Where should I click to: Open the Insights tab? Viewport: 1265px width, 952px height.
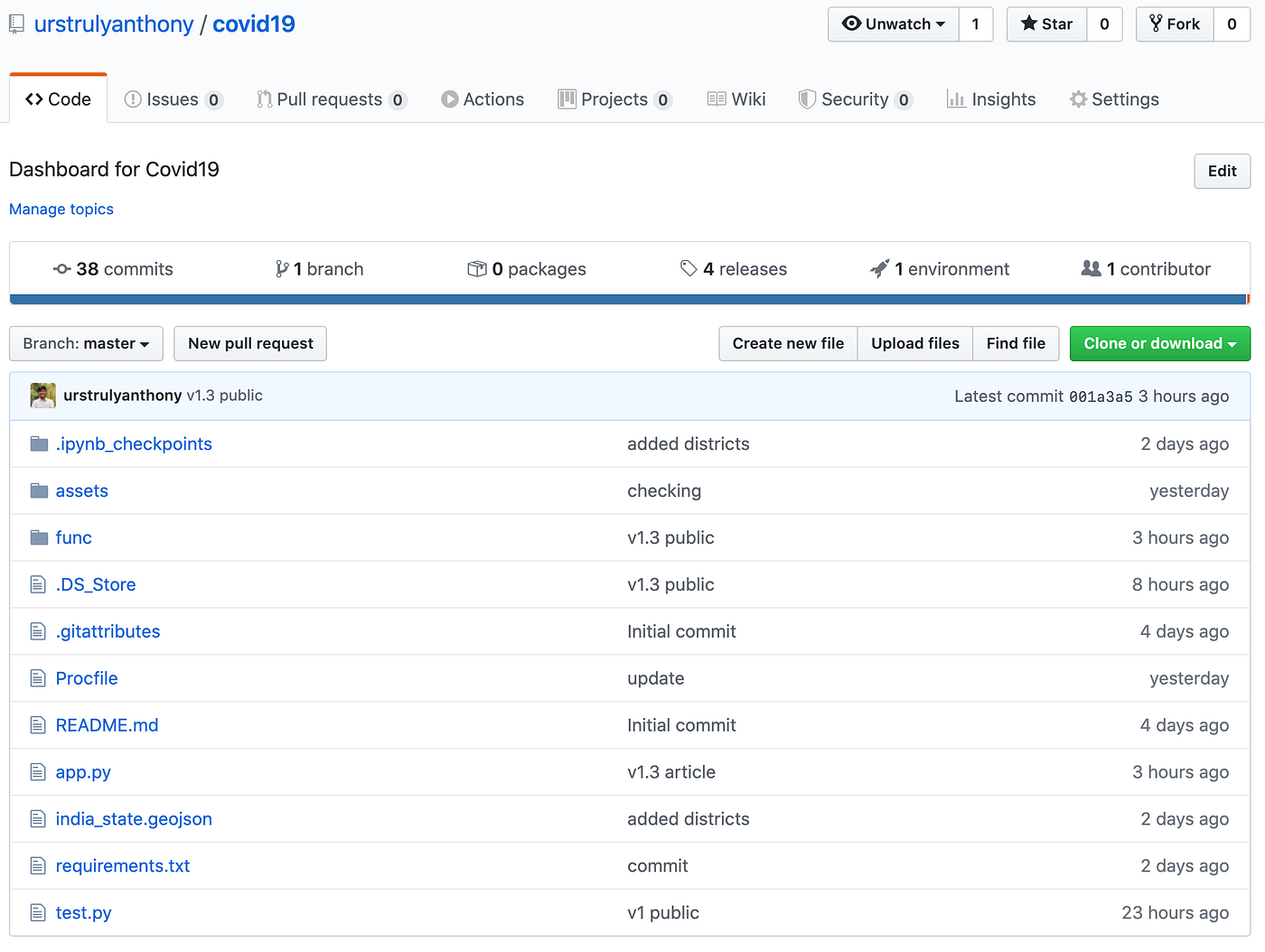991,99
